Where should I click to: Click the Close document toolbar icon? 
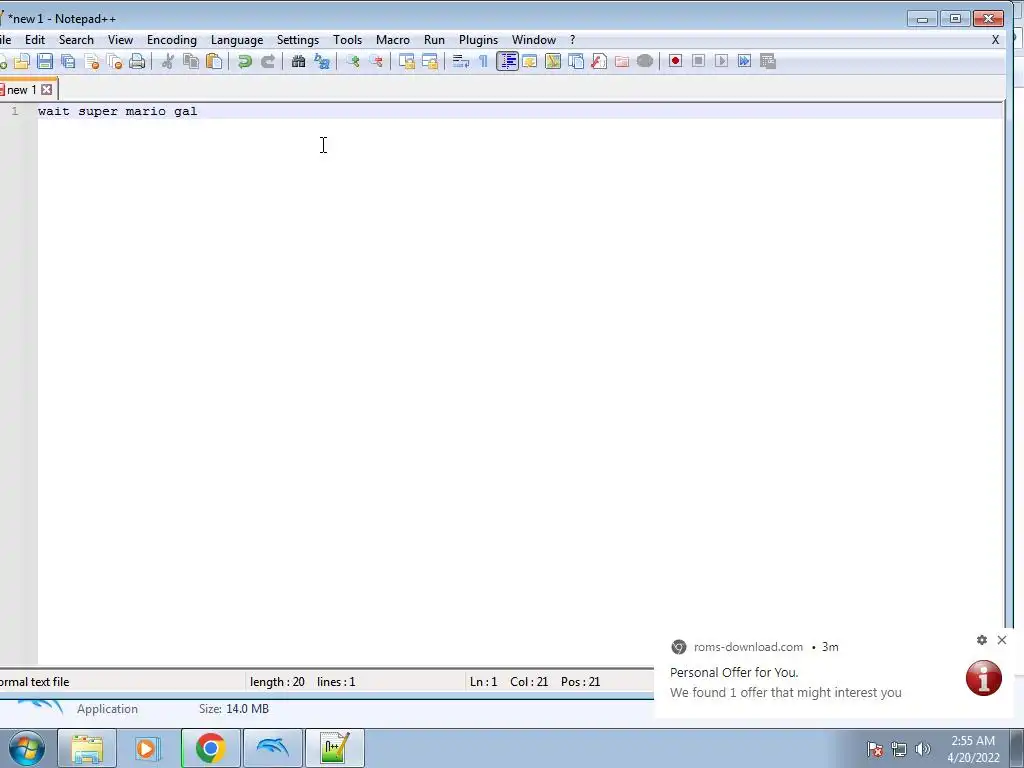click(x=91, y=61)
